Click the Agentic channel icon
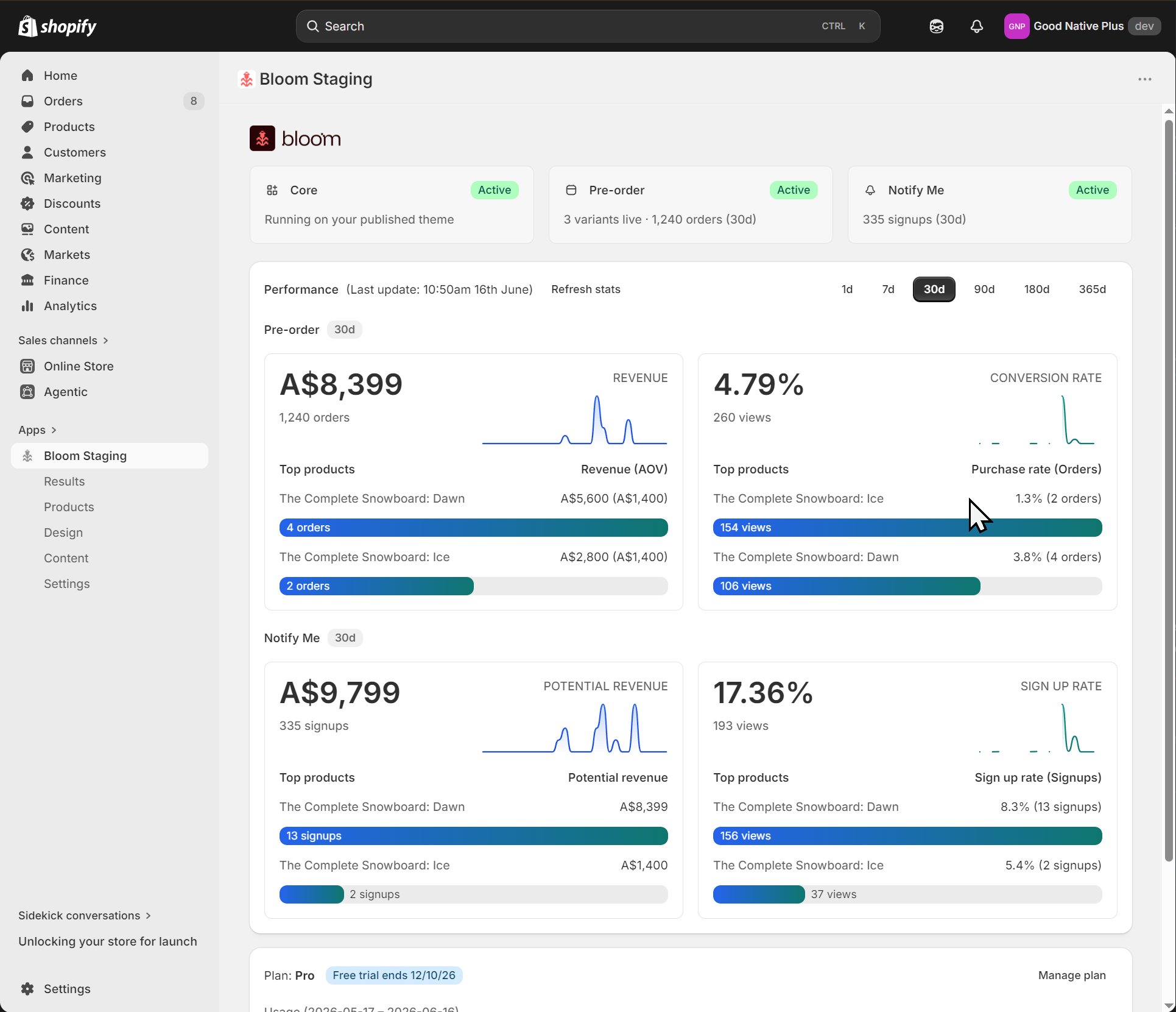Viewport: 1176px width, 1012px height. coord(27,392)
